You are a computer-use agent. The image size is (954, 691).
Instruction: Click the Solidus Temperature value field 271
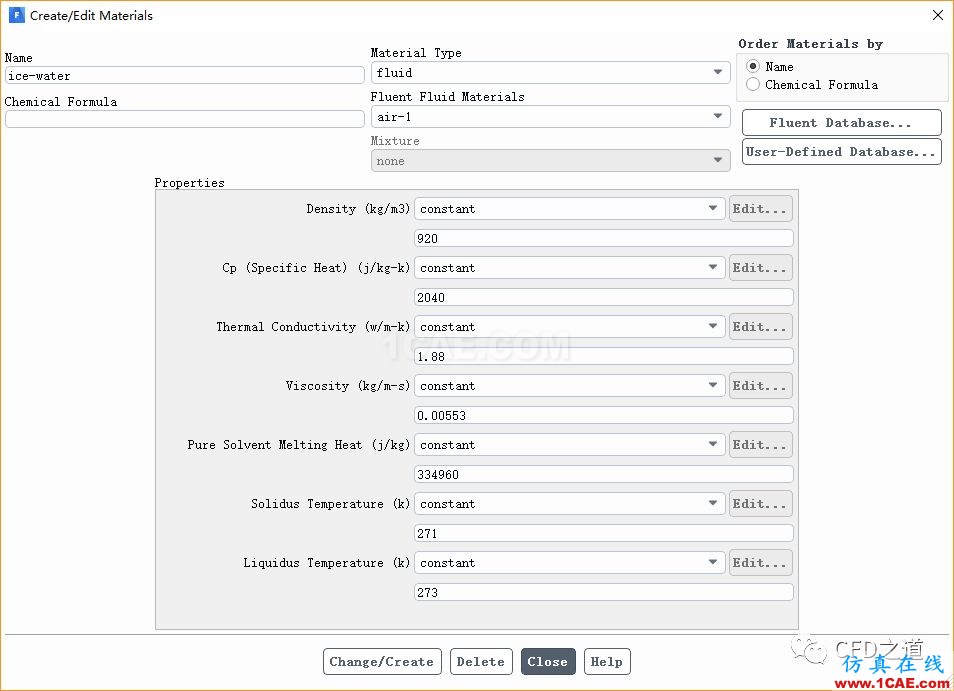(x=604, y=533)
